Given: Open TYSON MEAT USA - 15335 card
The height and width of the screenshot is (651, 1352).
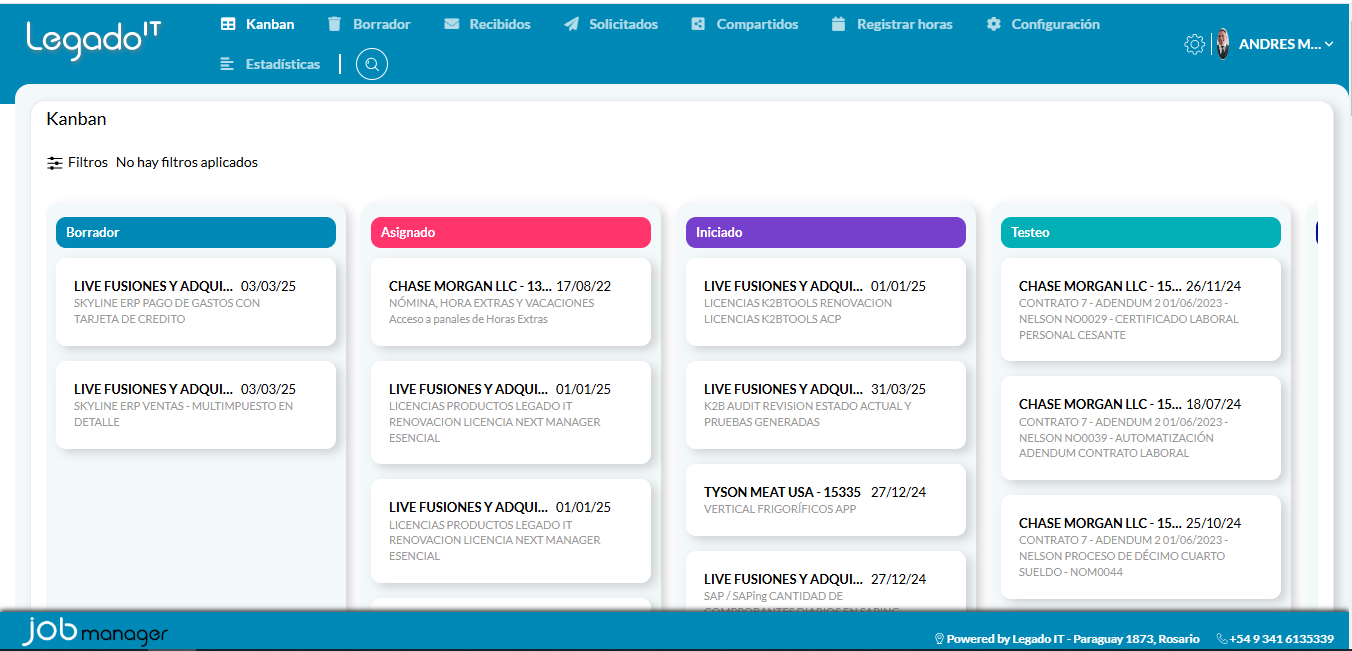Looking at the screenshot, I should (826, 500).
